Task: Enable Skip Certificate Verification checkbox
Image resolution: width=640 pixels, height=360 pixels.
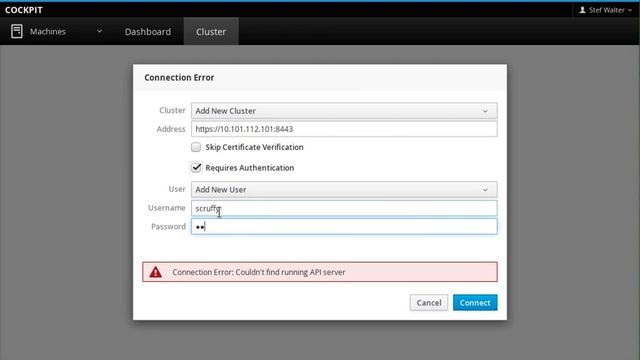Action: click(x=196, y=147)
